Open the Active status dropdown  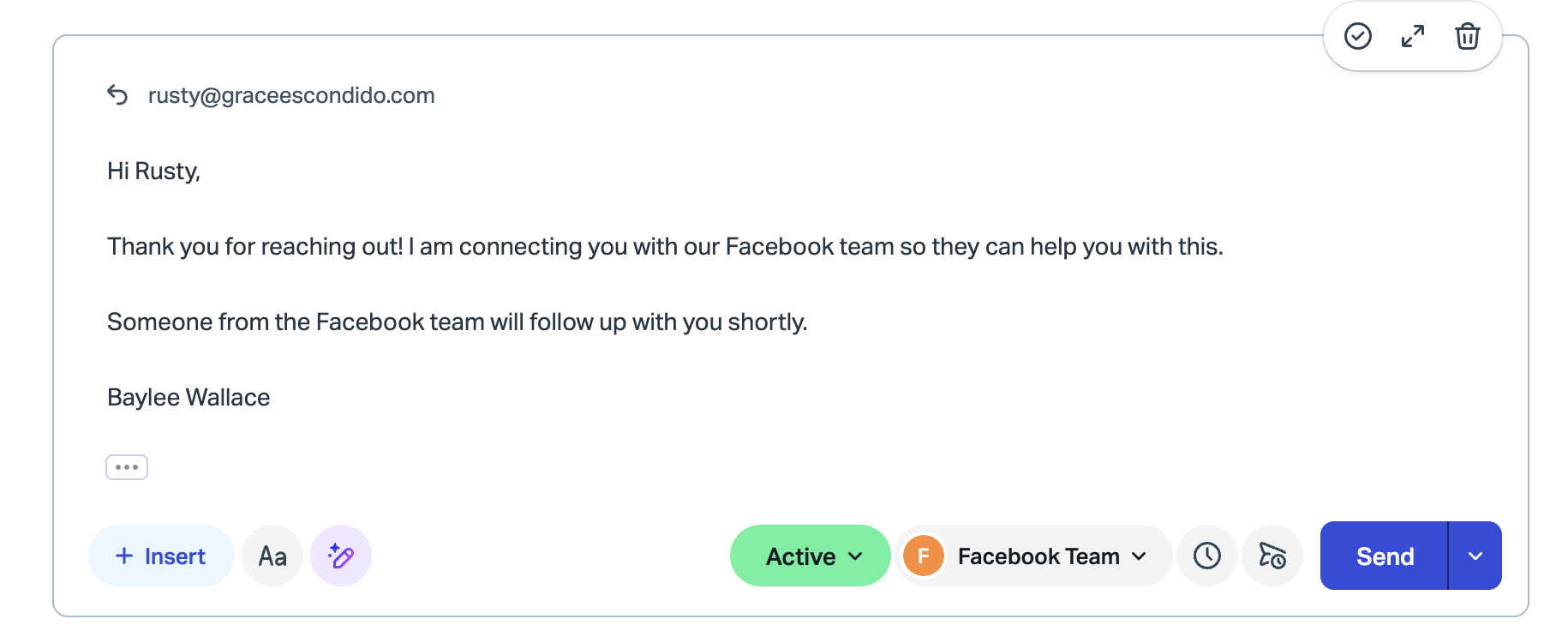click(x=811, y=556)
